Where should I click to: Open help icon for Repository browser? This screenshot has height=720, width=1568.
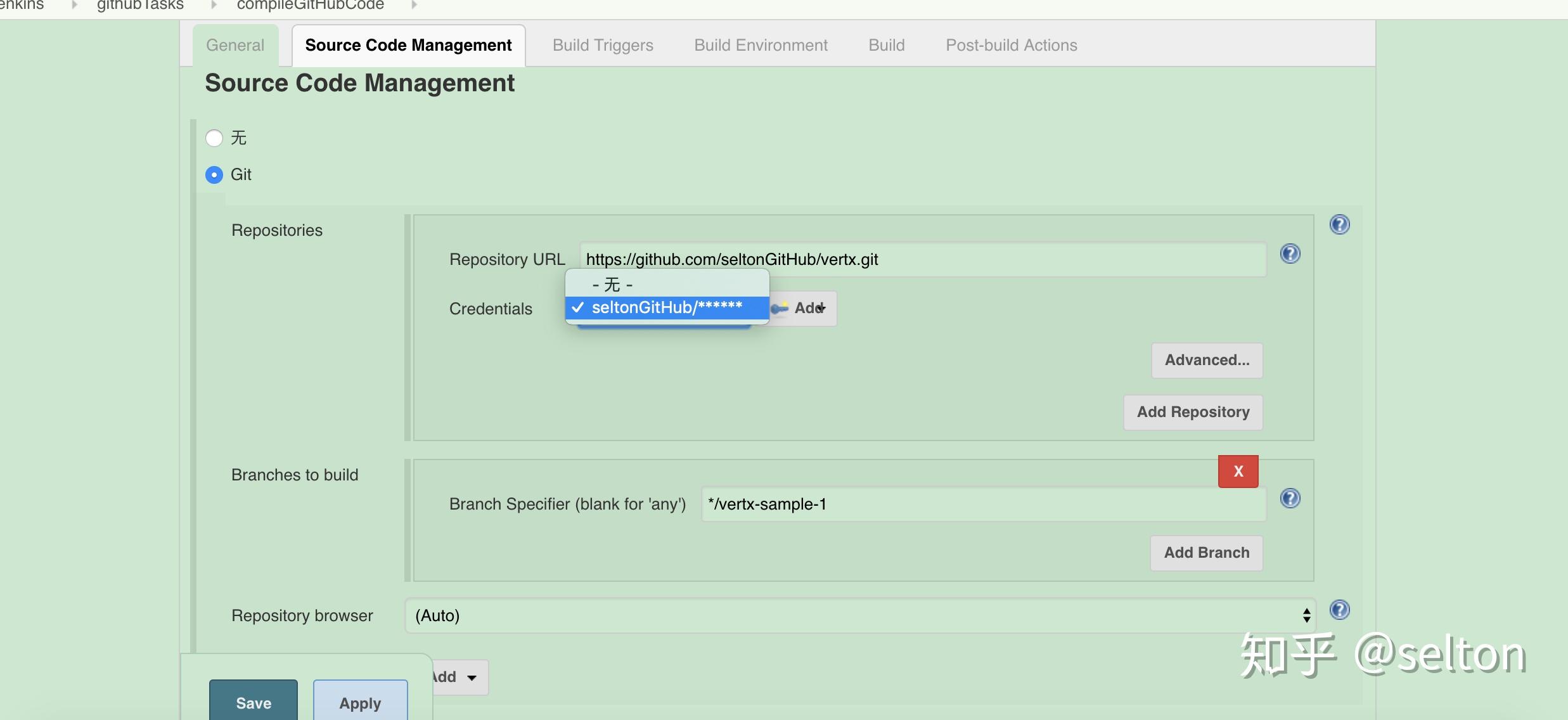(x=1339, y=610)
